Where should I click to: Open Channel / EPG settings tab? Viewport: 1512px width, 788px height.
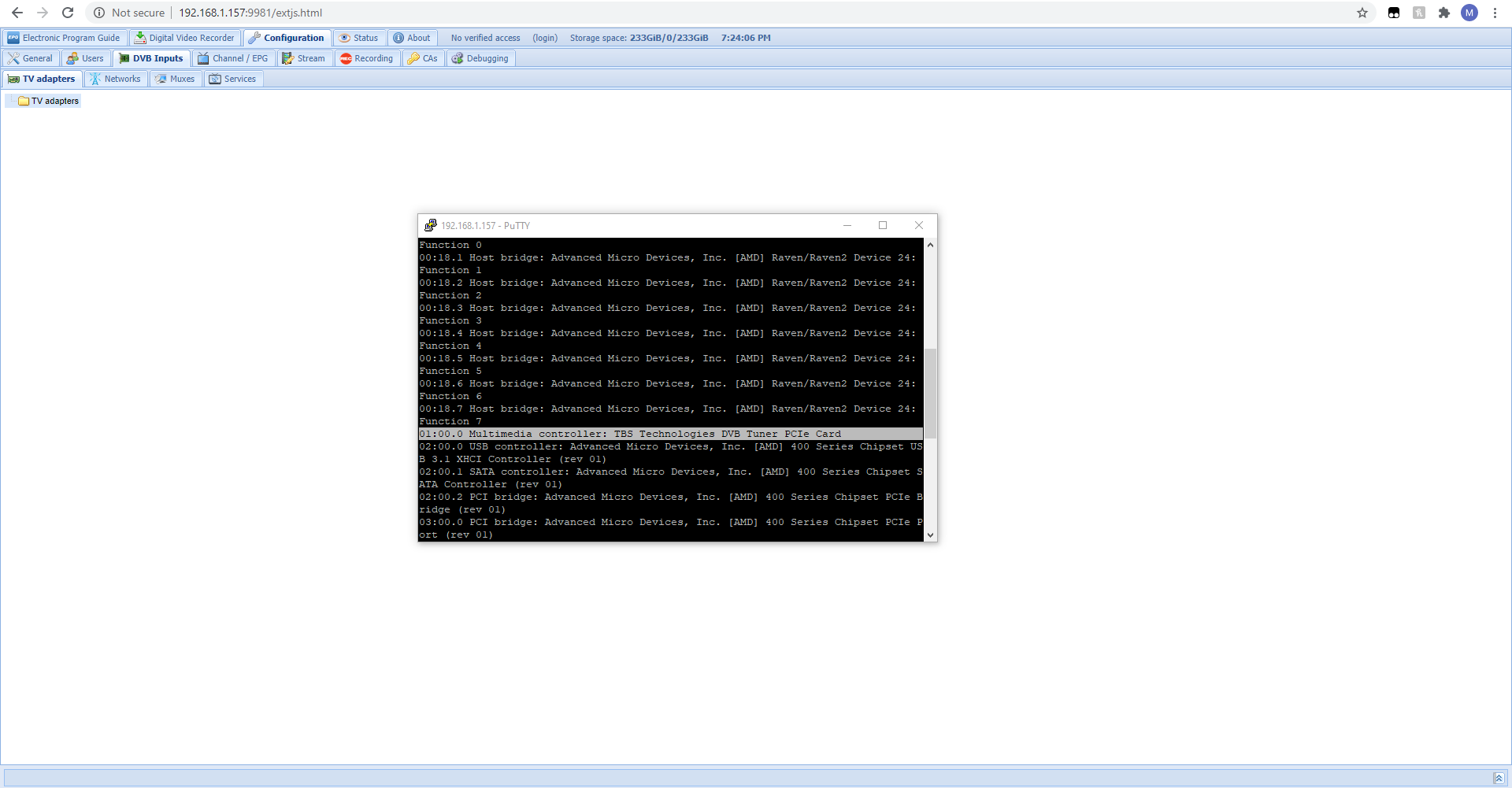(233, 58)
